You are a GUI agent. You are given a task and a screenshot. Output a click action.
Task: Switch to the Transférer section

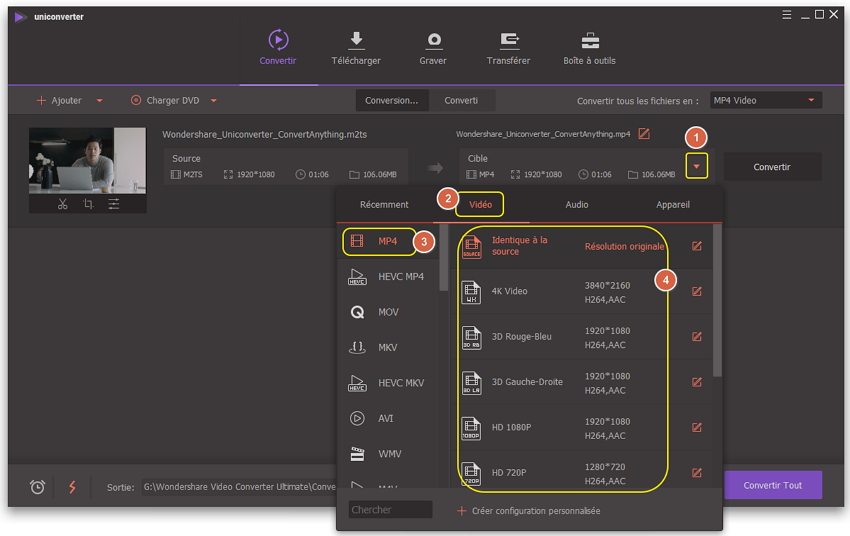(x=508, y=48)
